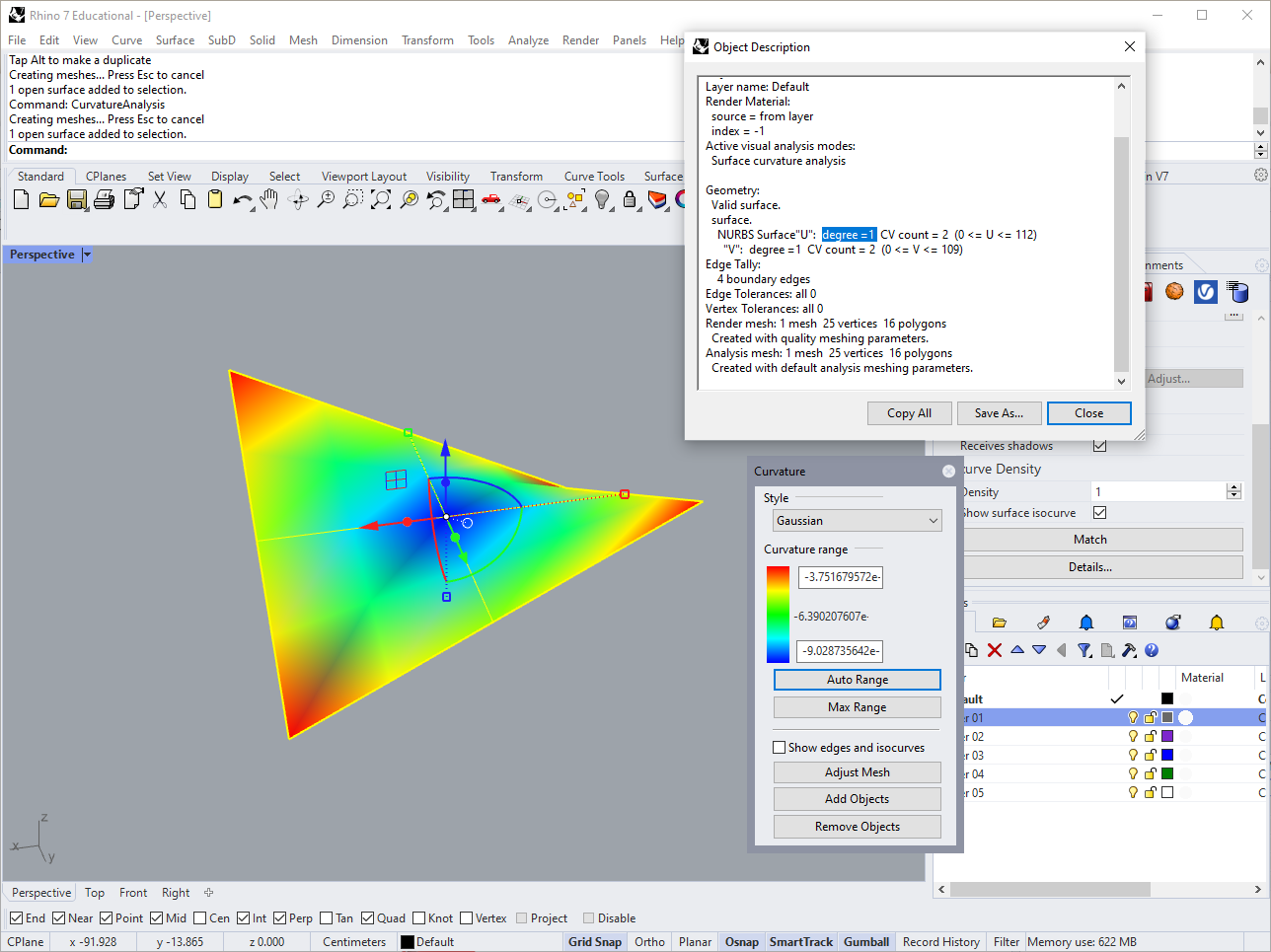Click the Paste clipboard icon

[x=215, y=200]
